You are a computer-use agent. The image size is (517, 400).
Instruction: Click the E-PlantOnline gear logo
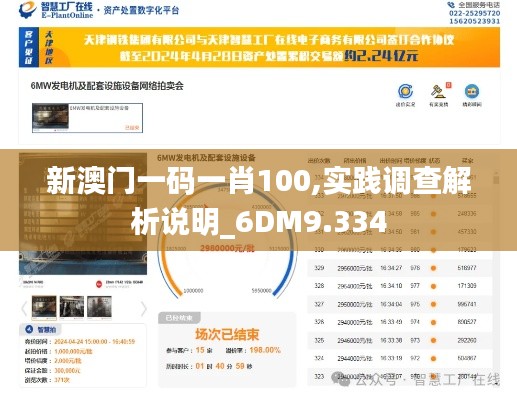(x=28, y=10)
